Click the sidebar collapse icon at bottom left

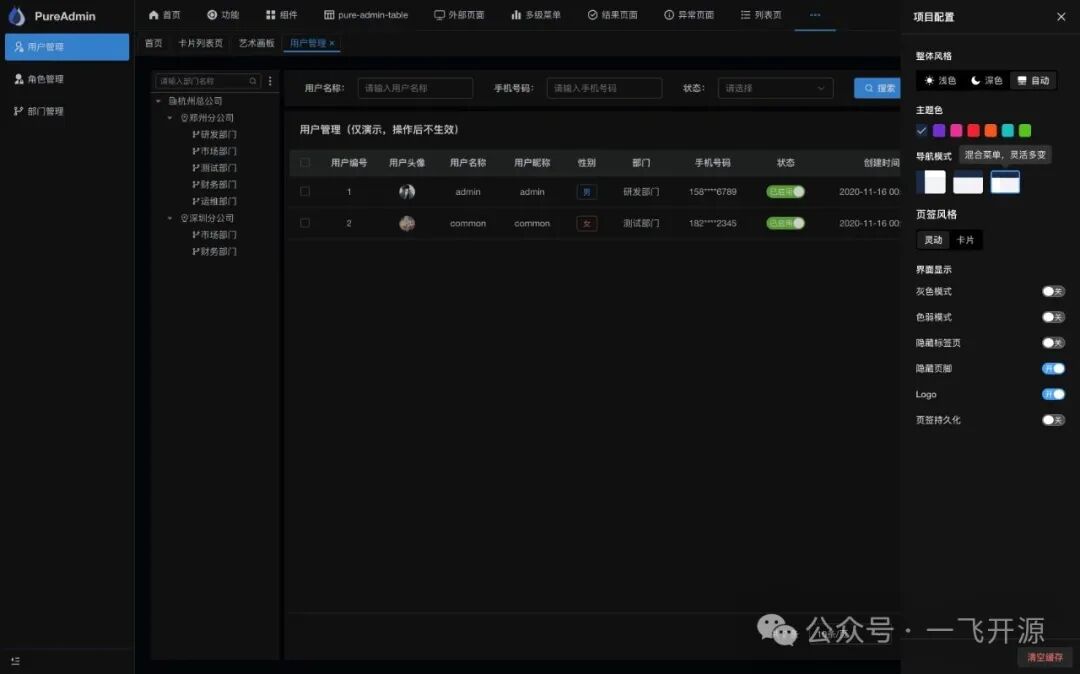(x=15, y=661)
